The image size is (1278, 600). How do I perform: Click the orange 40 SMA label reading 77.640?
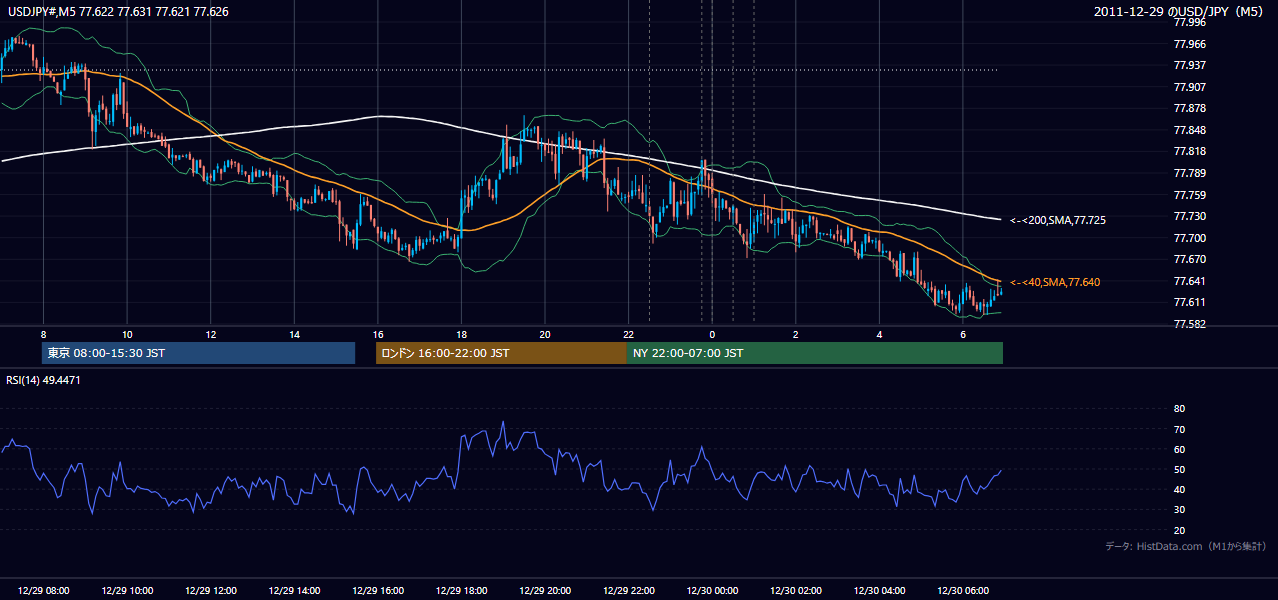point(1055,282)
